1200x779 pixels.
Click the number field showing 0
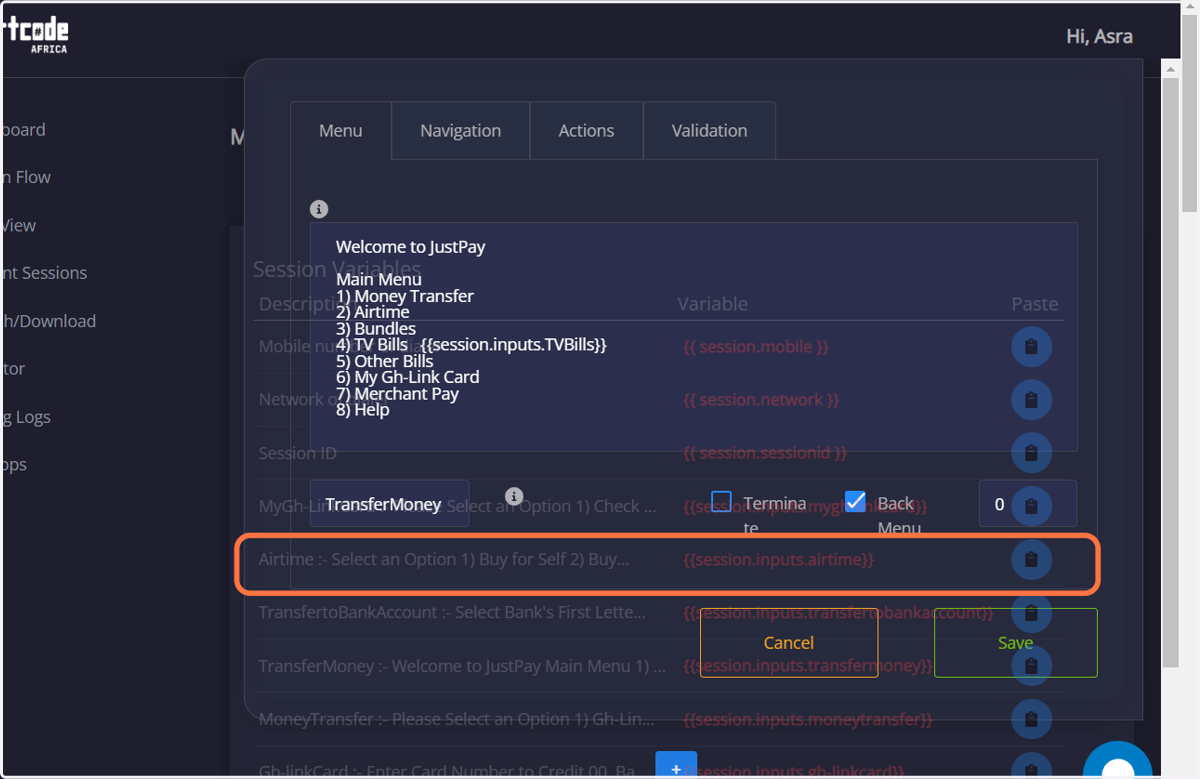coord(1027,504)
